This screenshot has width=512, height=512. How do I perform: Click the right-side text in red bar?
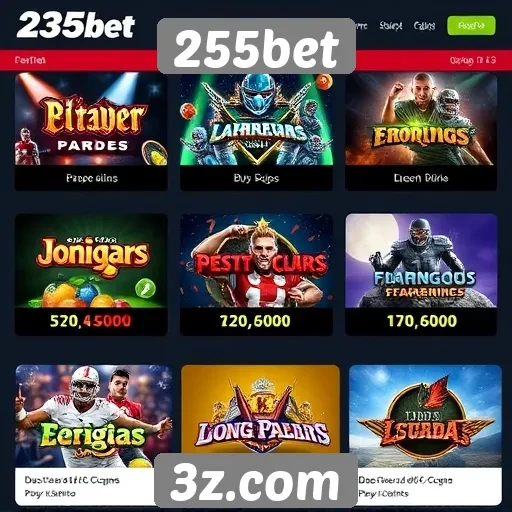tap(472, 60)
